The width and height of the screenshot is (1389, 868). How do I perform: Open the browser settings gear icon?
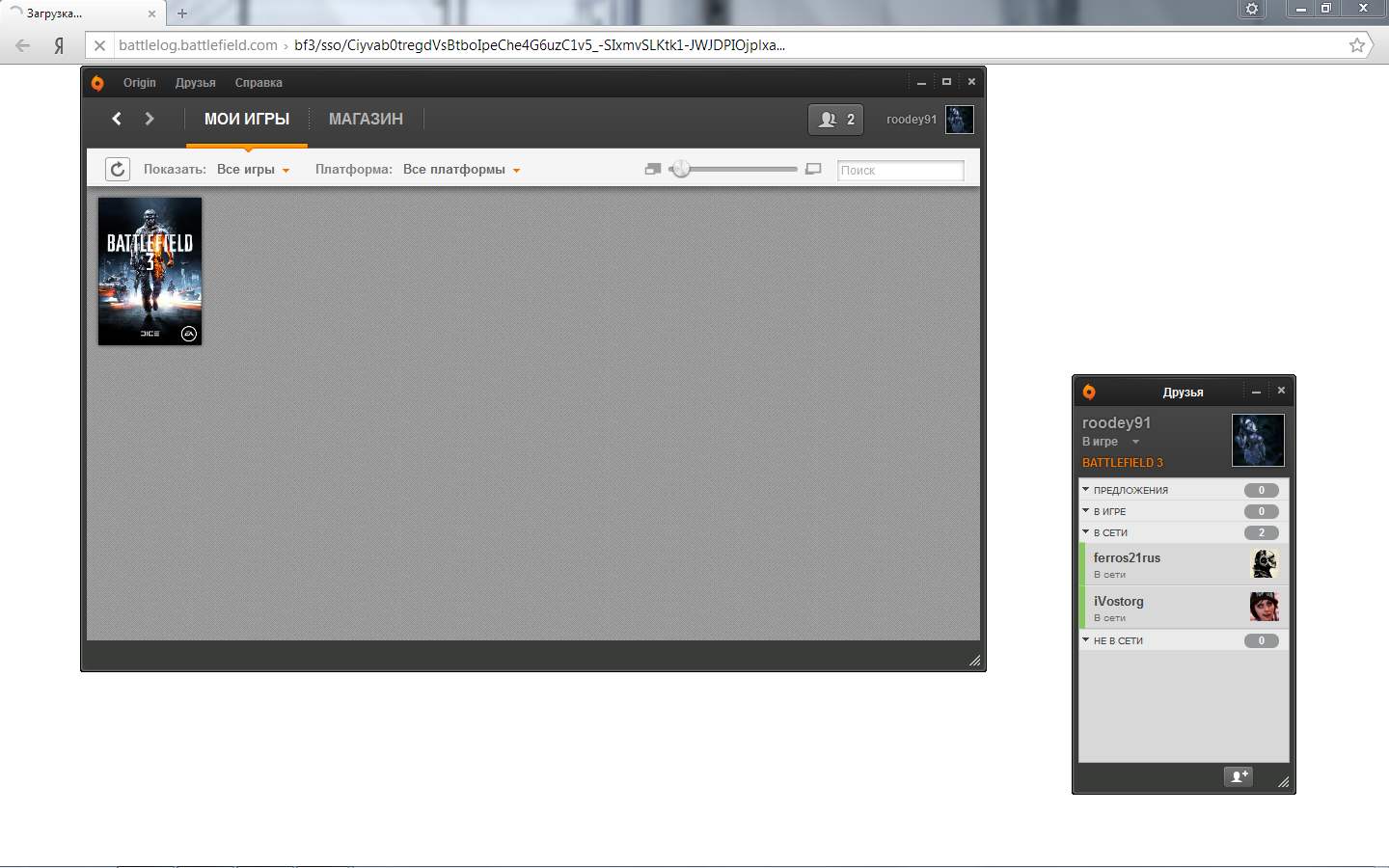tap(1252, 9)
